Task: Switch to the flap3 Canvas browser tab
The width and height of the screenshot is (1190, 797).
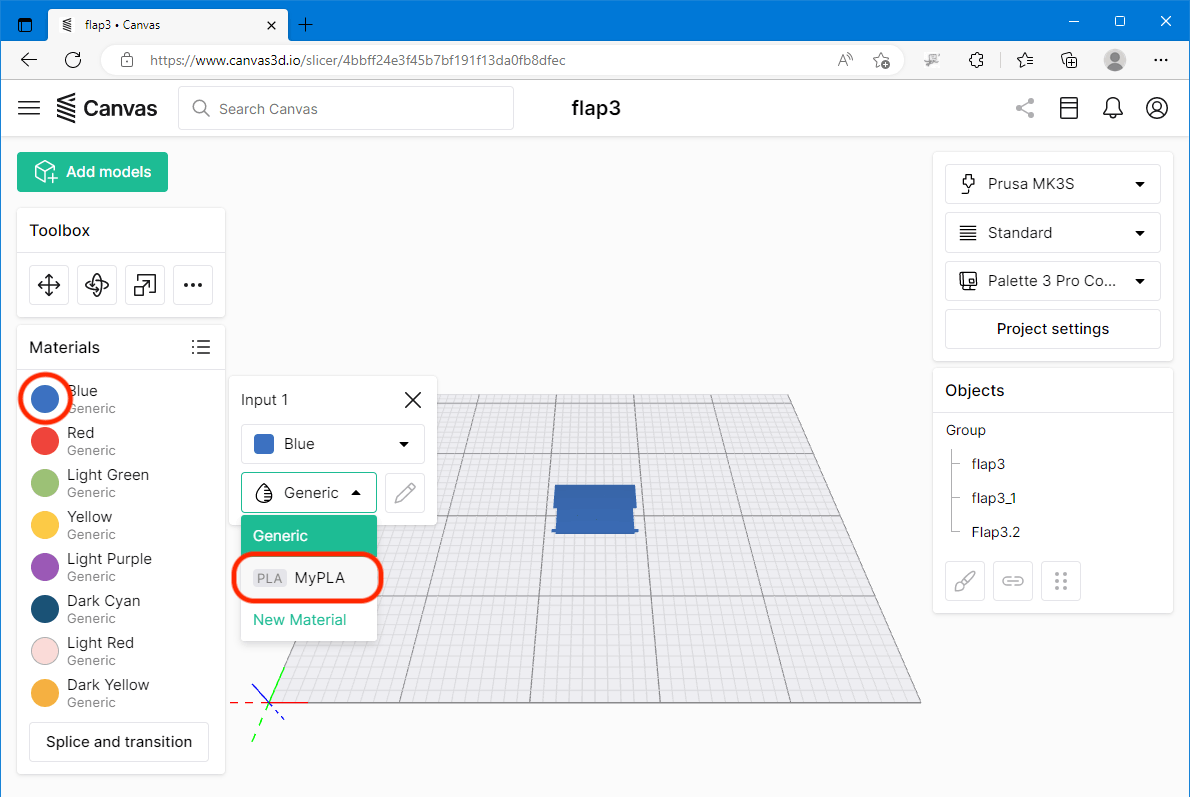Action: (168, 25)
